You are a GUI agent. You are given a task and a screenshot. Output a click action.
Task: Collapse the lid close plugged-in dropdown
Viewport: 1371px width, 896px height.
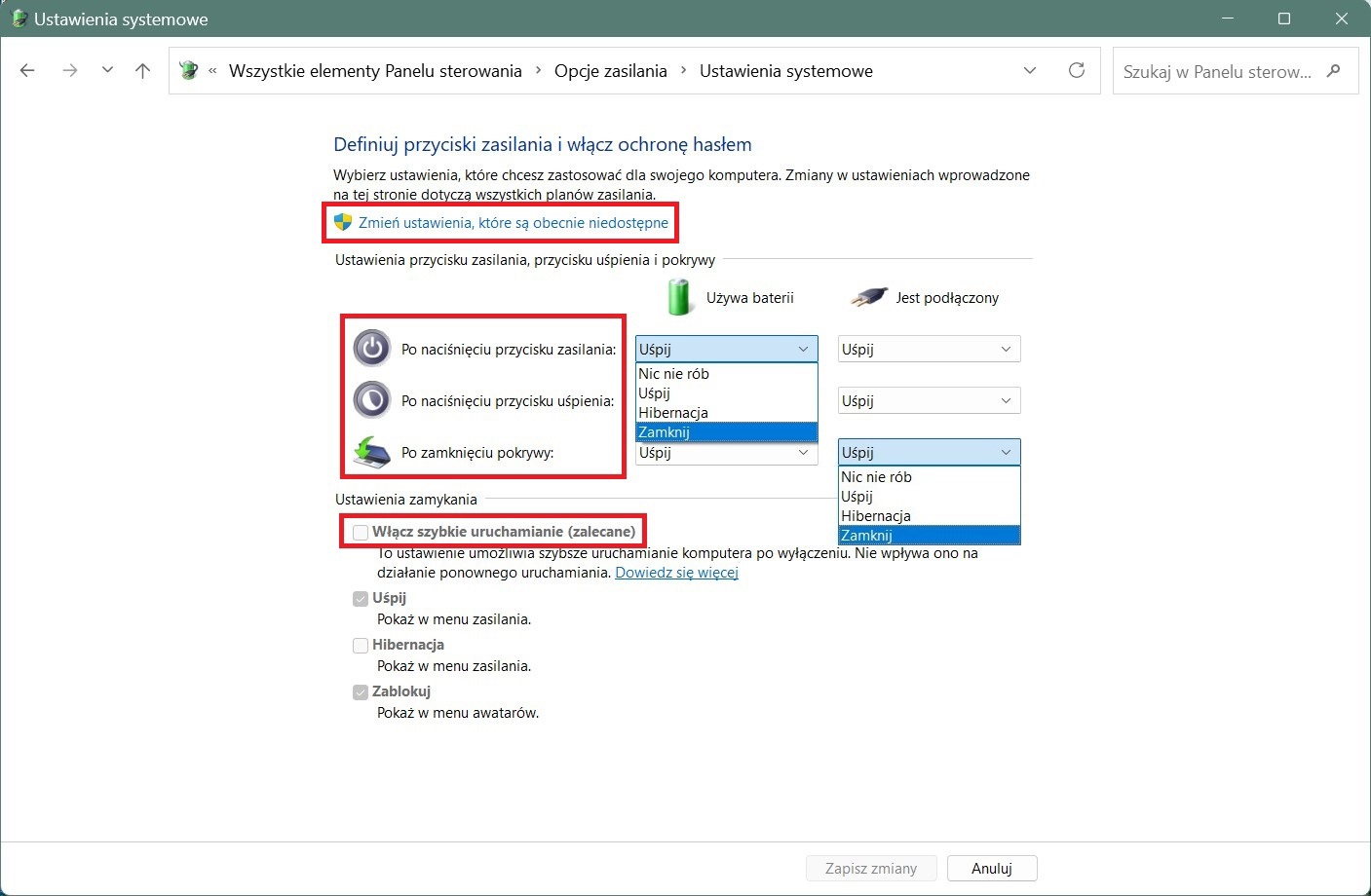pyautogui.click(x=930, y=452)
